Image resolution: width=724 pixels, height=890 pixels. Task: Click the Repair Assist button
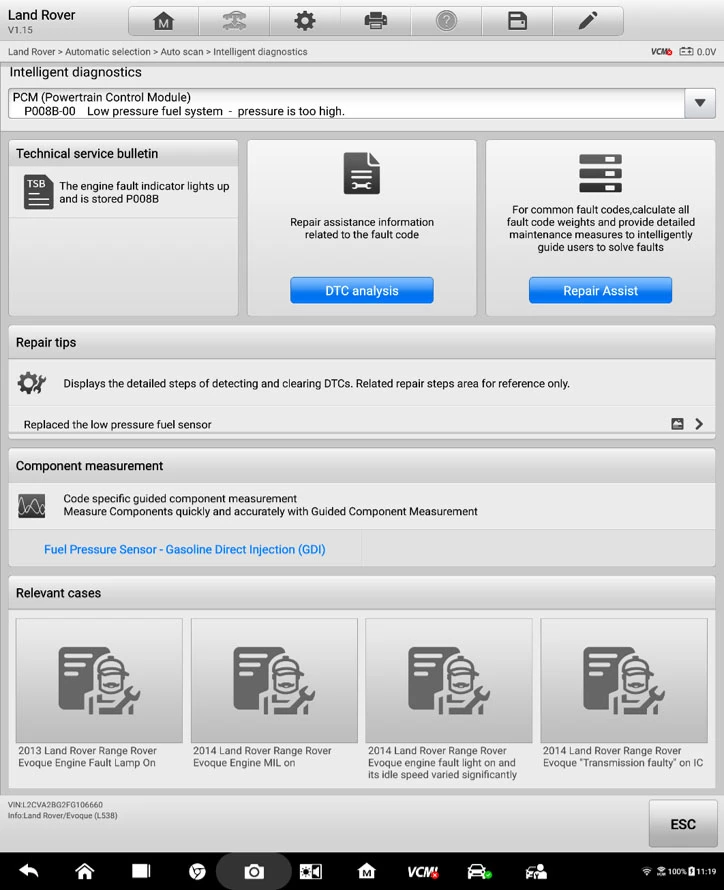600,291
